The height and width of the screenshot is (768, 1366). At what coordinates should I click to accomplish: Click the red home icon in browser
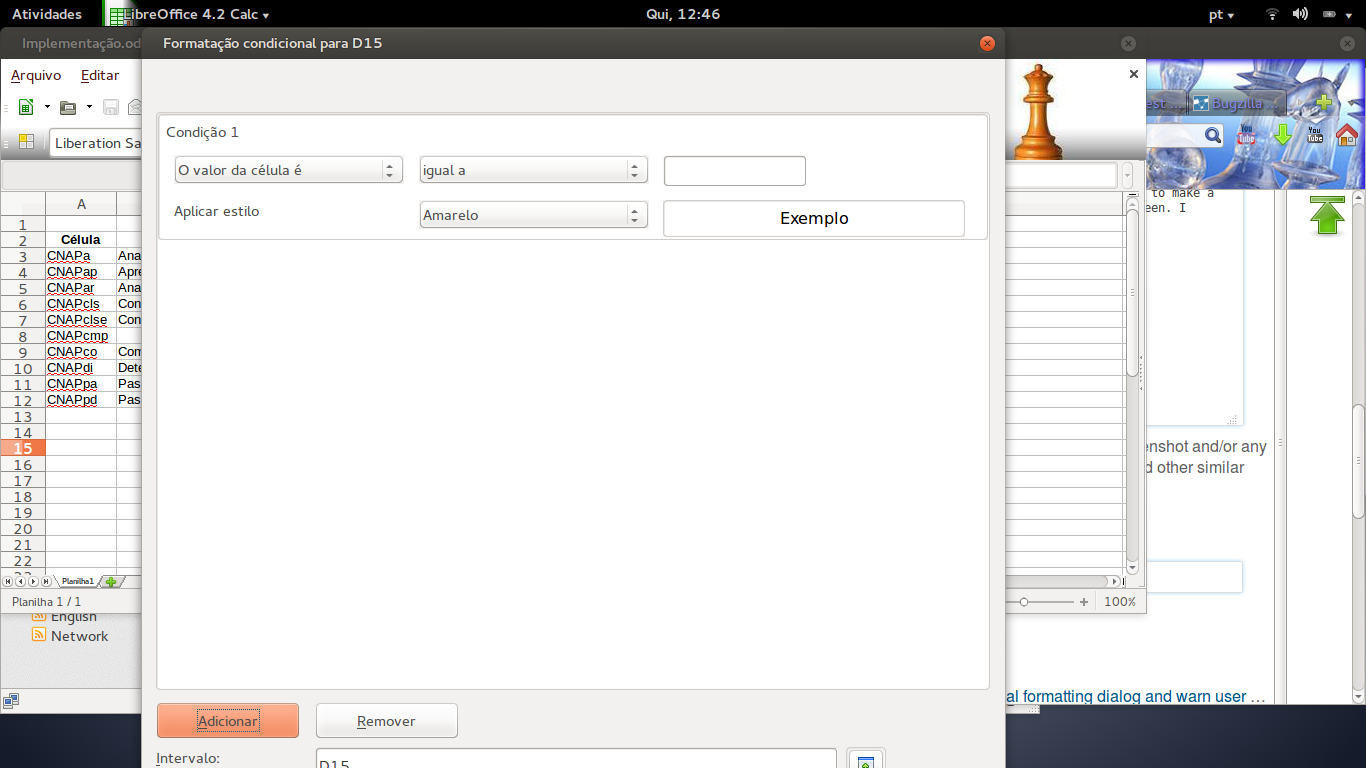(x=1346, y=135)
